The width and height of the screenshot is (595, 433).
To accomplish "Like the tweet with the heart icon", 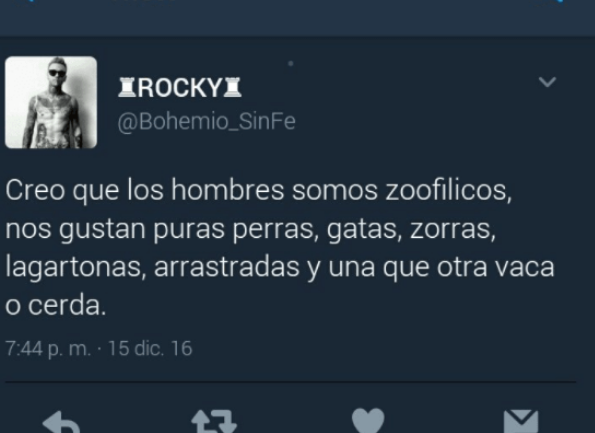I will click(x=368, y=420).
